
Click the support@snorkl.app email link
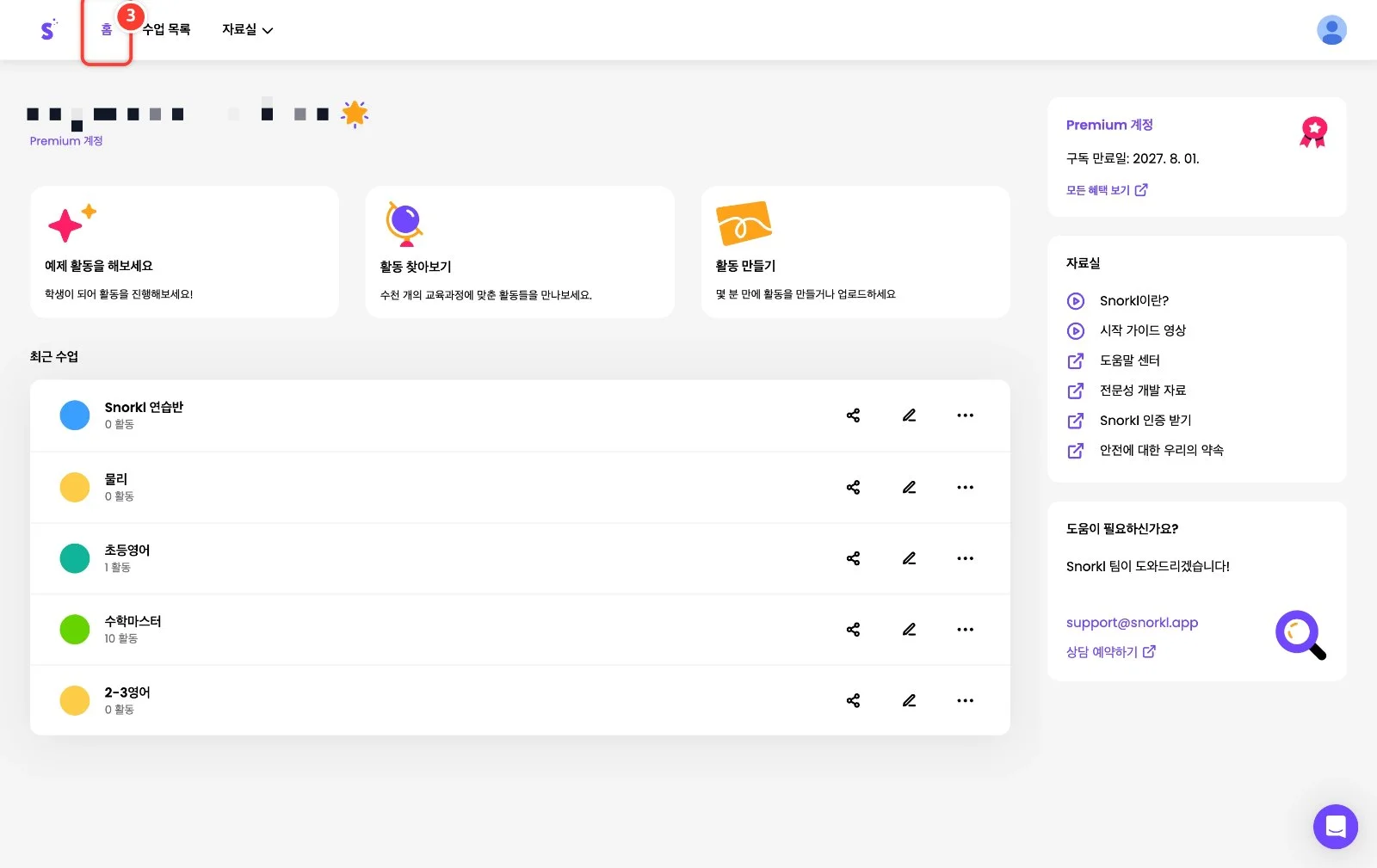click(1132, 623)
